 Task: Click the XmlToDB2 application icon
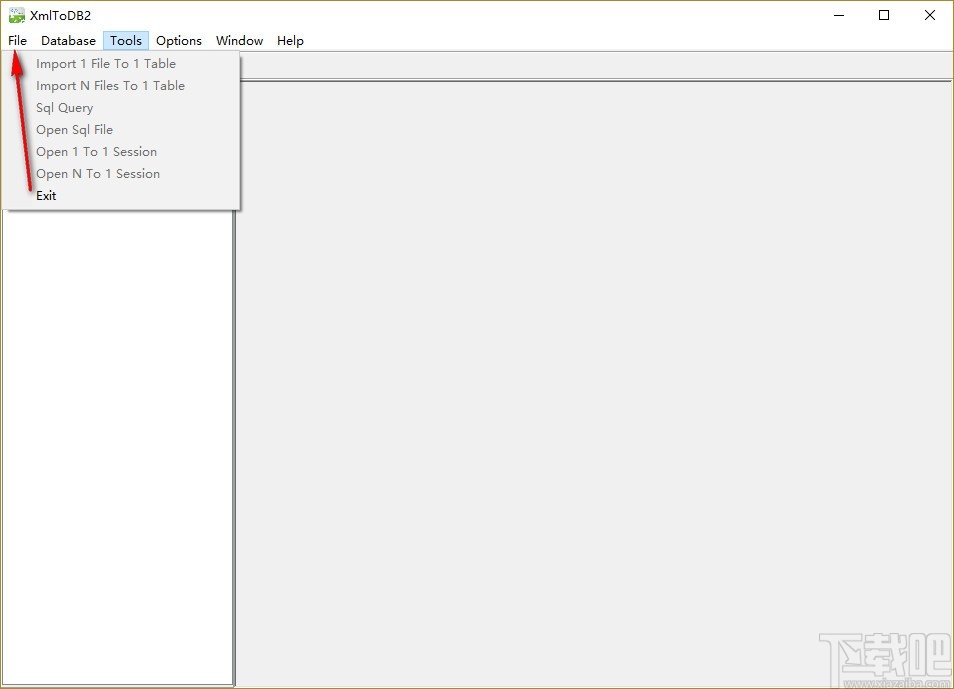click(x=15, y=15)
